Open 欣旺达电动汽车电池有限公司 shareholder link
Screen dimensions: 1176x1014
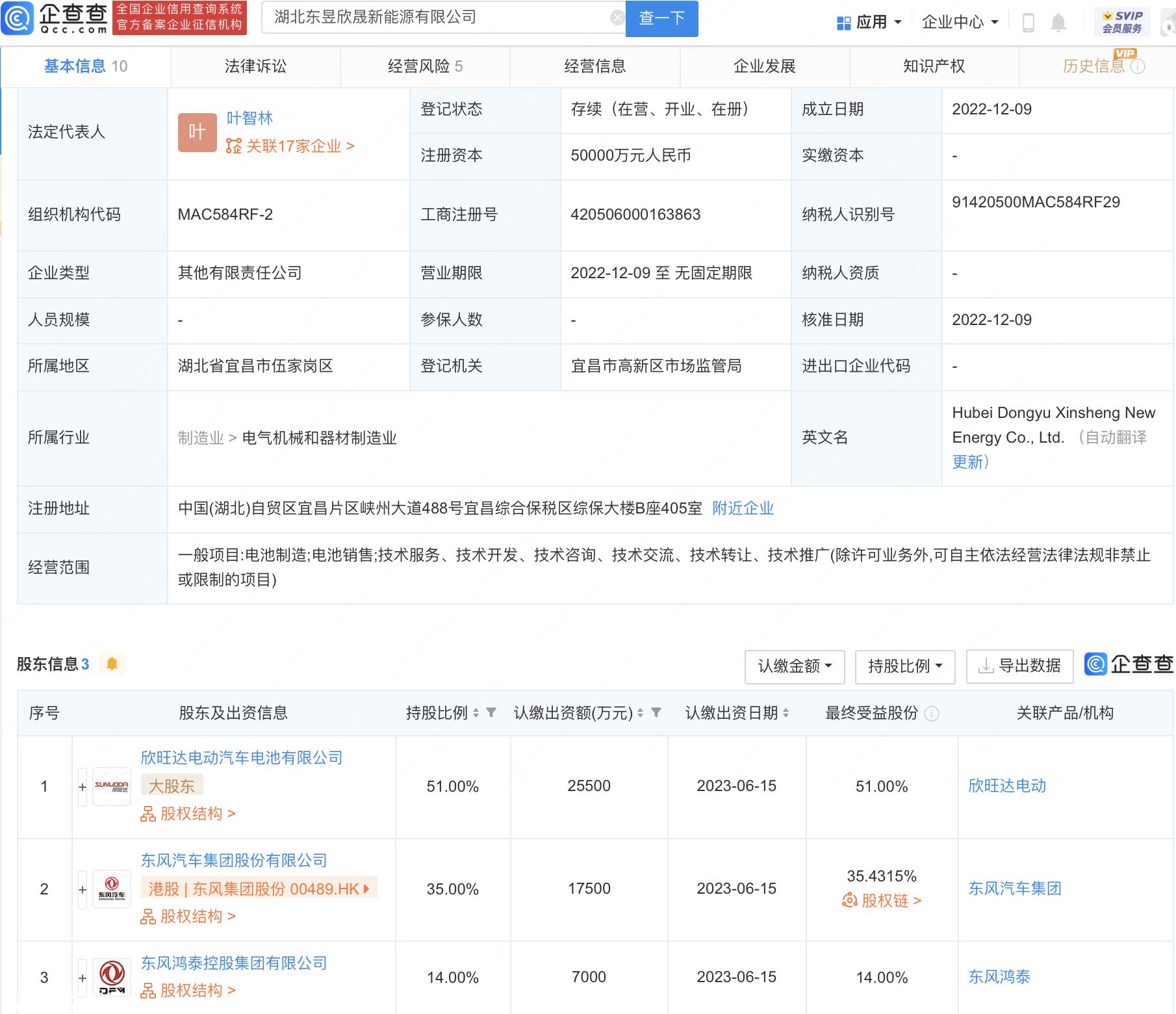coord(242,758)
